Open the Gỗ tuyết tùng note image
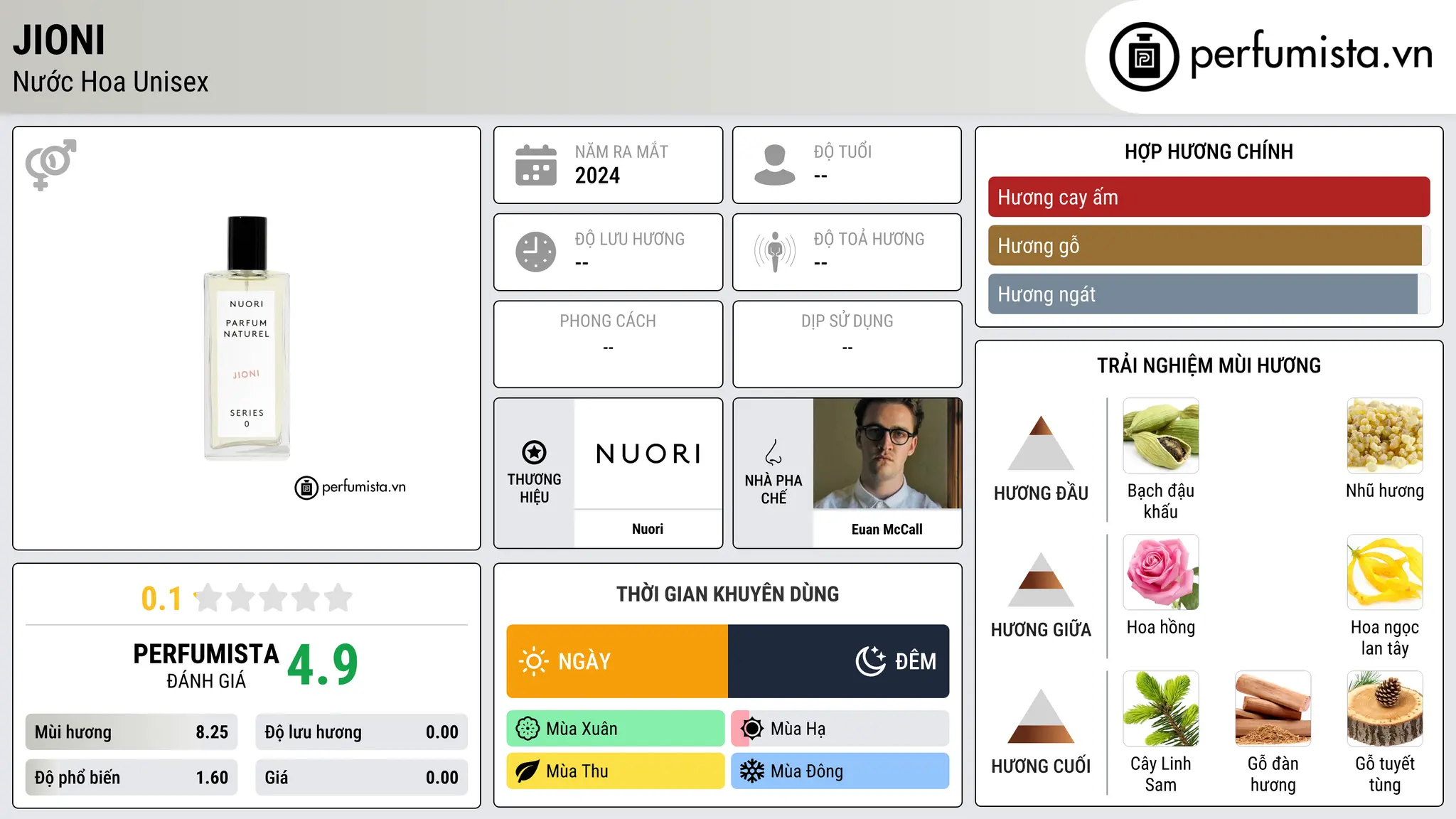This screenshot has height=819, width=1456. click(x=1385, y=709)
